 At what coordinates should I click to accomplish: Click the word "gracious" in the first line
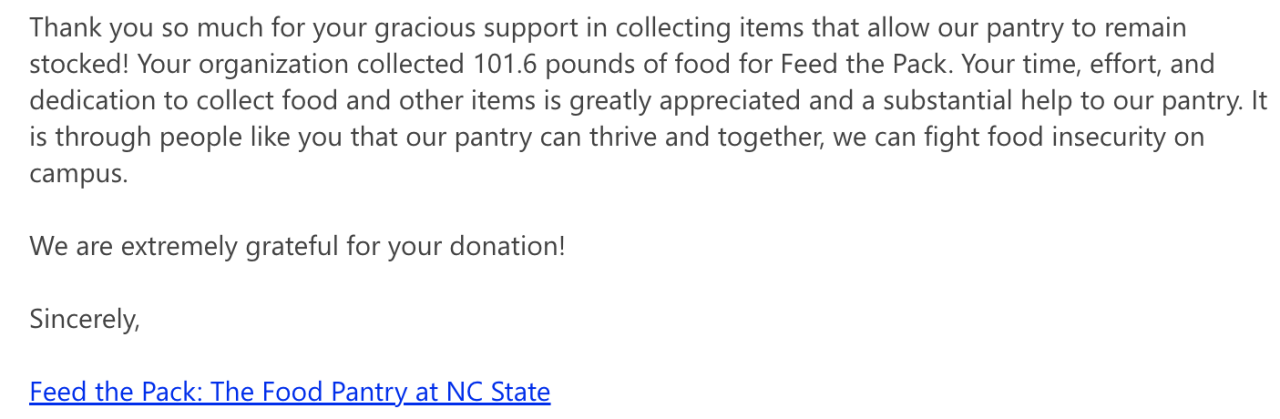tap(418, 28)
